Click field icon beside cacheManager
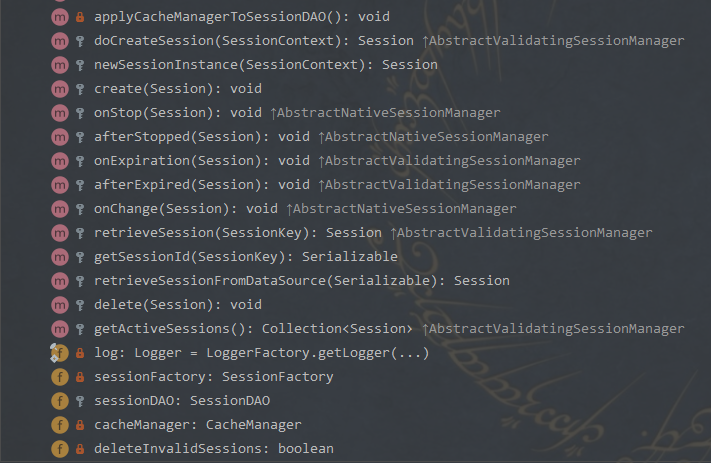 (60, 425)
